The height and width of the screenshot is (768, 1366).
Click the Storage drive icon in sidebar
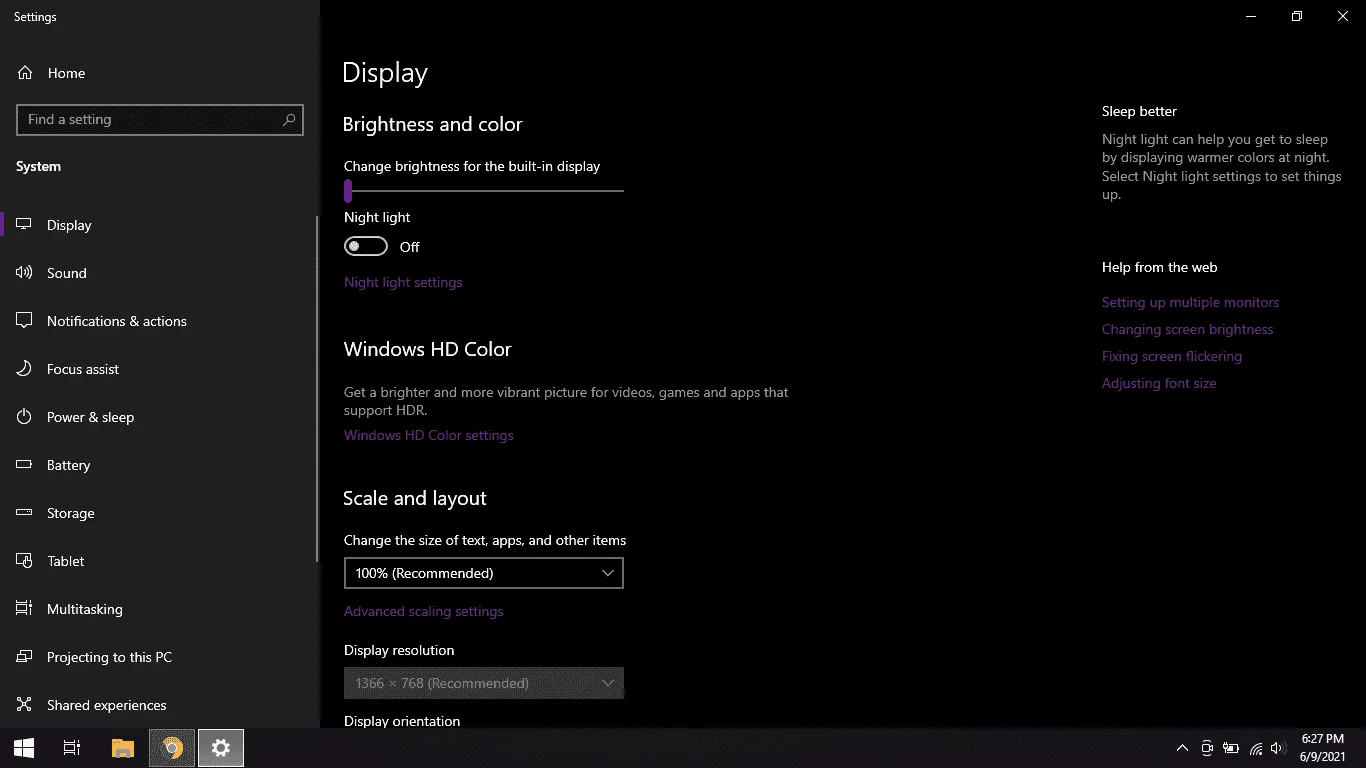pyautogui.click(x=25, y=513)
